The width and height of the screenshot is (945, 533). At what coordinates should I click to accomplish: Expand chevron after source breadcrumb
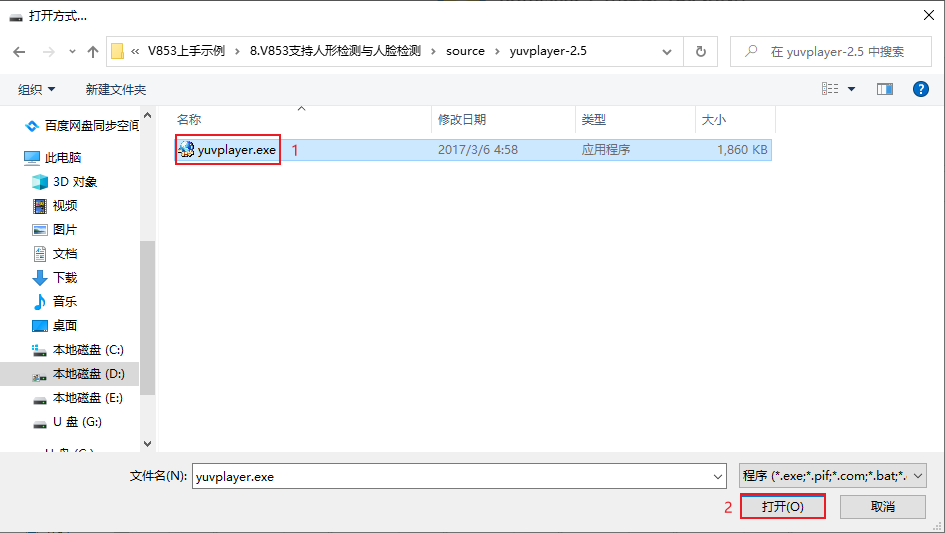coord(497,51)
